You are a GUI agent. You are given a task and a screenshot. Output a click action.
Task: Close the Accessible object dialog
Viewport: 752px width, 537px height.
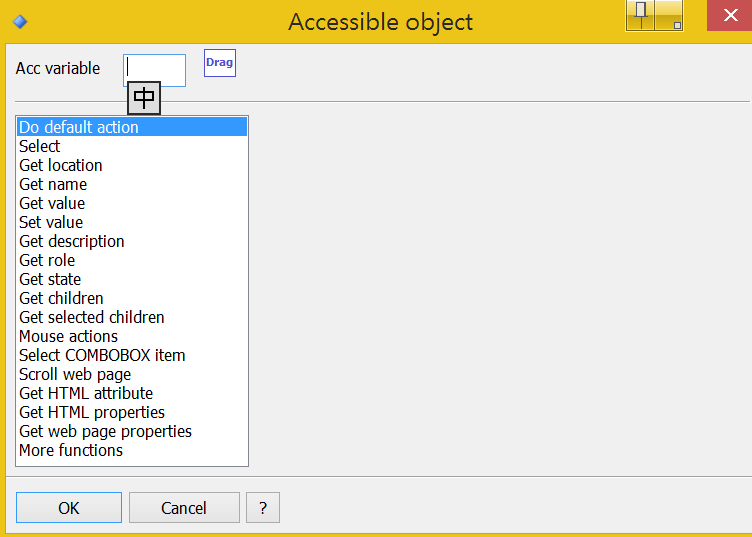[729, 15]
